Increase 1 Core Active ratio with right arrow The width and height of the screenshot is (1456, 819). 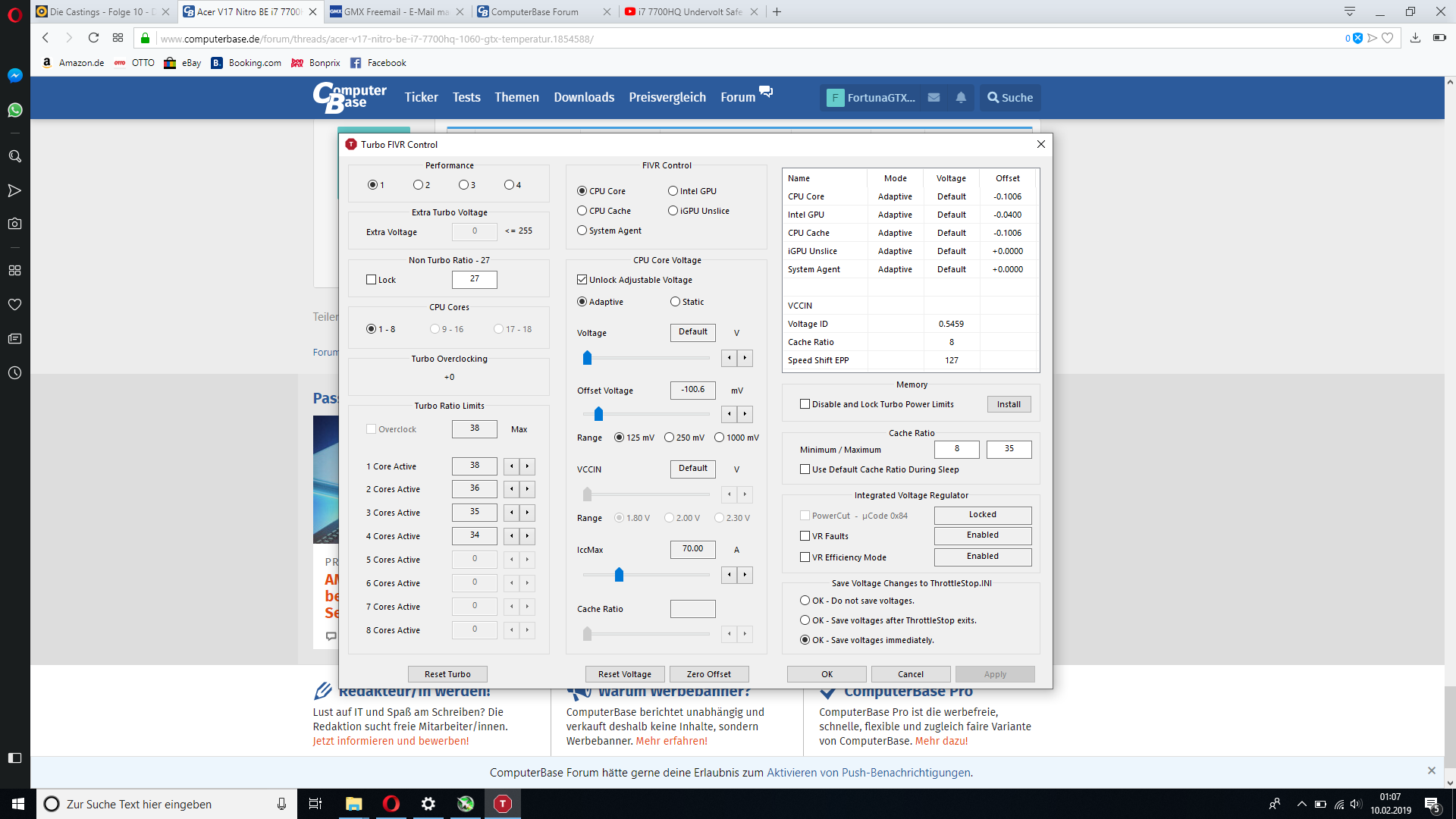click(x=527, y=466)
